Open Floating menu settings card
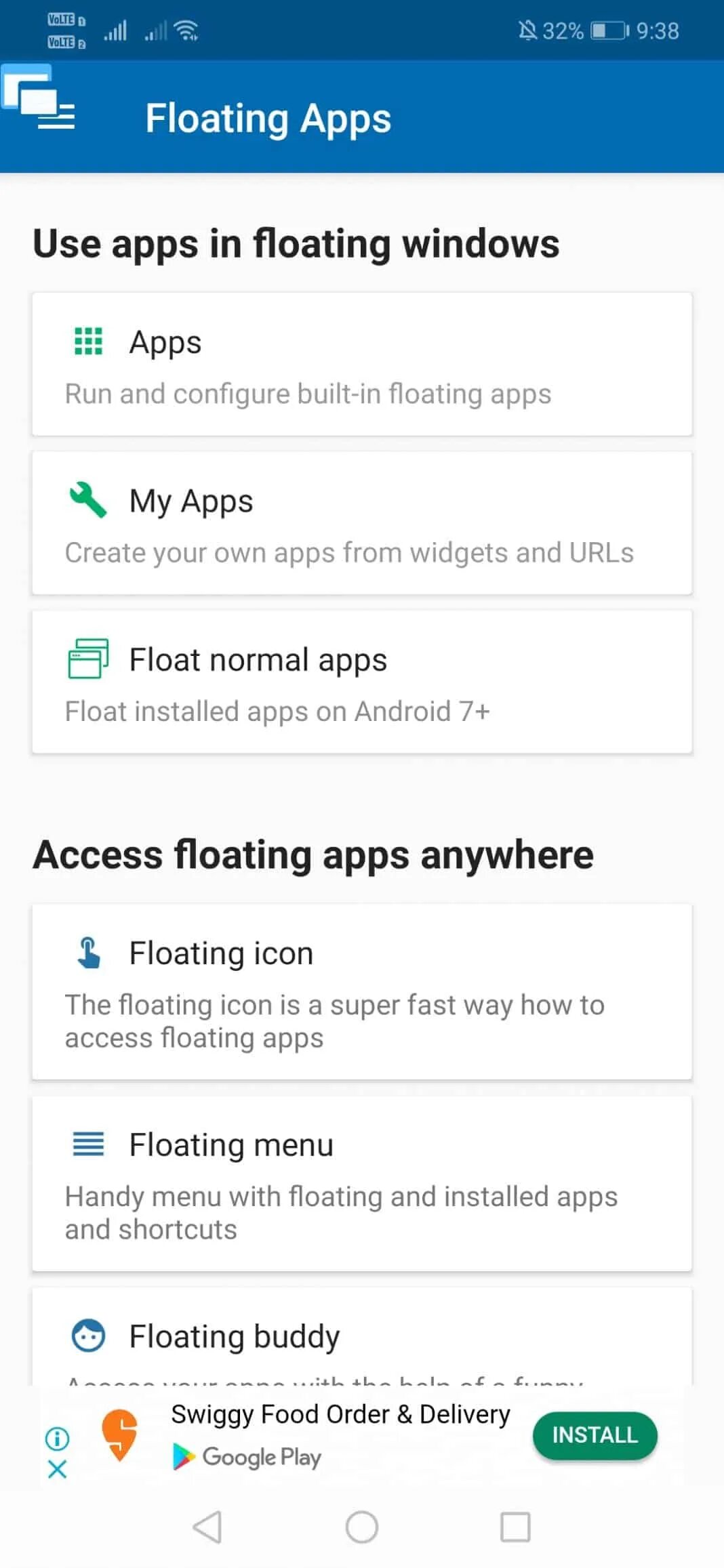 pyautogui.click(x=362, y=1183)
